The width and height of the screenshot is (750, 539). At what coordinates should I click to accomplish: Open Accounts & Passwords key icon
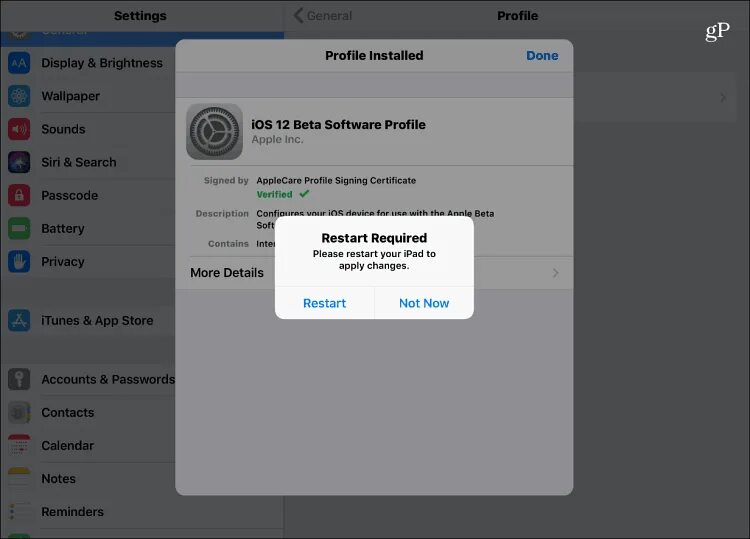[x=19, y=379]
